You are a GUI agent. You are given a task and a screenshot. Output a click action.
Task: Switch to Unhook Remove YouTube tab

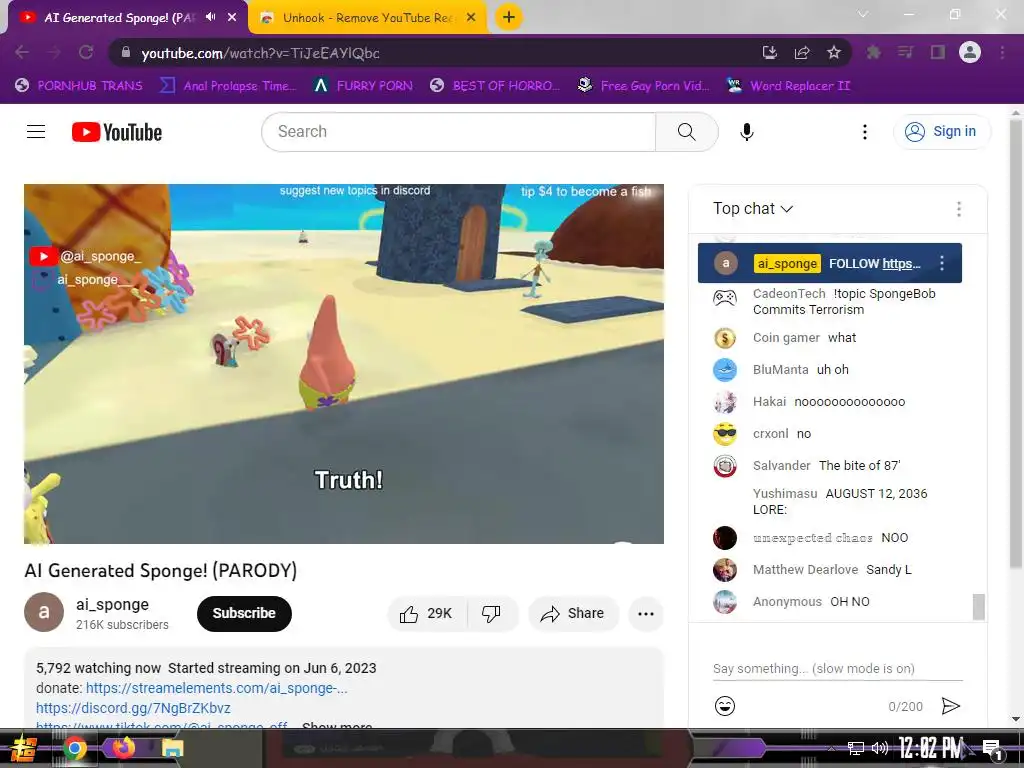366,18
